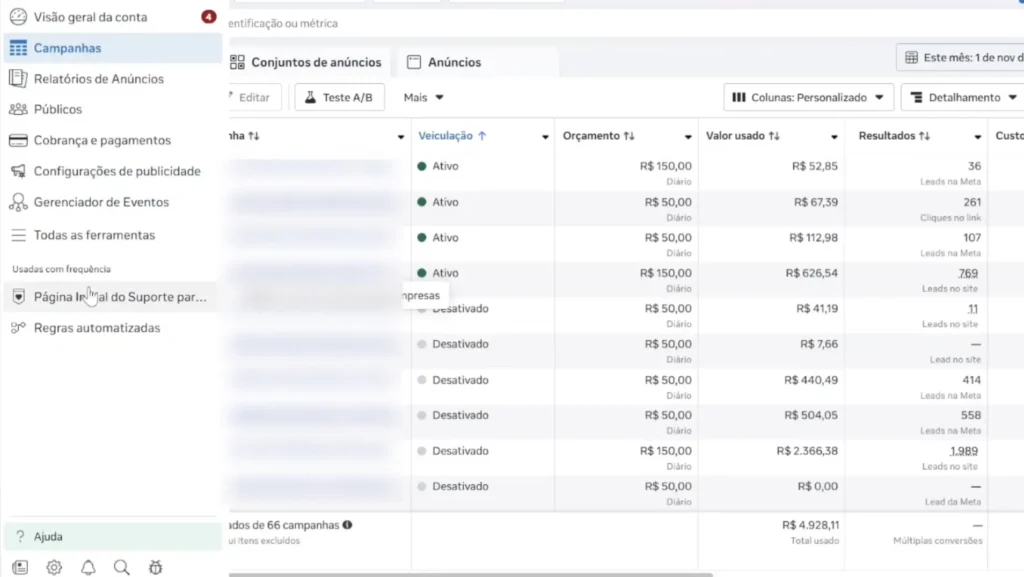Click the campaign name column sort arrows
The width and height of the screenshot is (1024, 577).
[254, 136]
